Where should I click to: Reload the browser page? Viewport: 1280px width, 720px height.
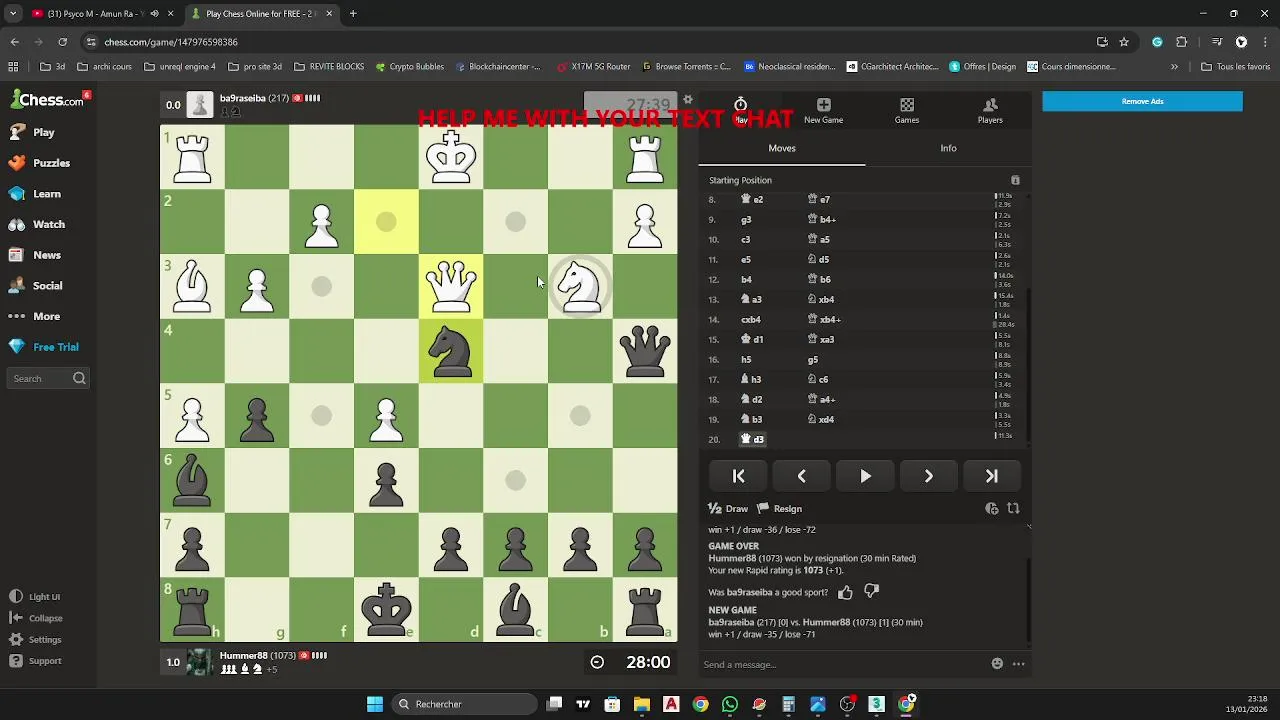tap(63, 42)
